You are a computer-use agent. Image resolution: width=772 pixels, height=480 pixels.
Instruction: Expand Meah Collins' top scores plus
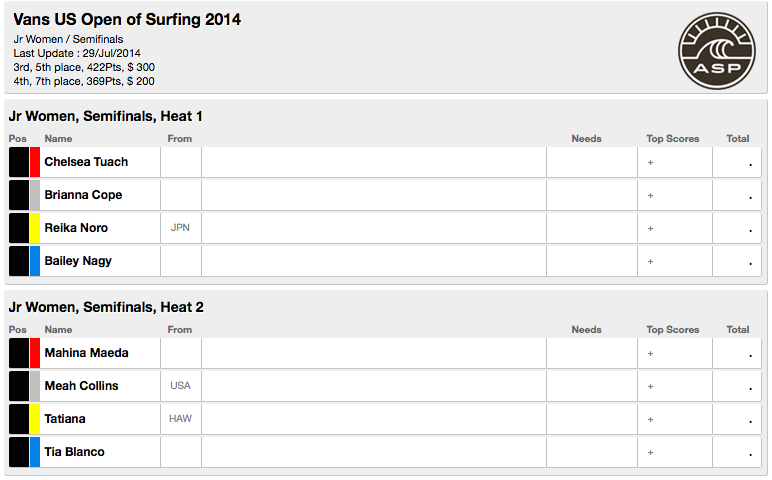click(650, 387)
